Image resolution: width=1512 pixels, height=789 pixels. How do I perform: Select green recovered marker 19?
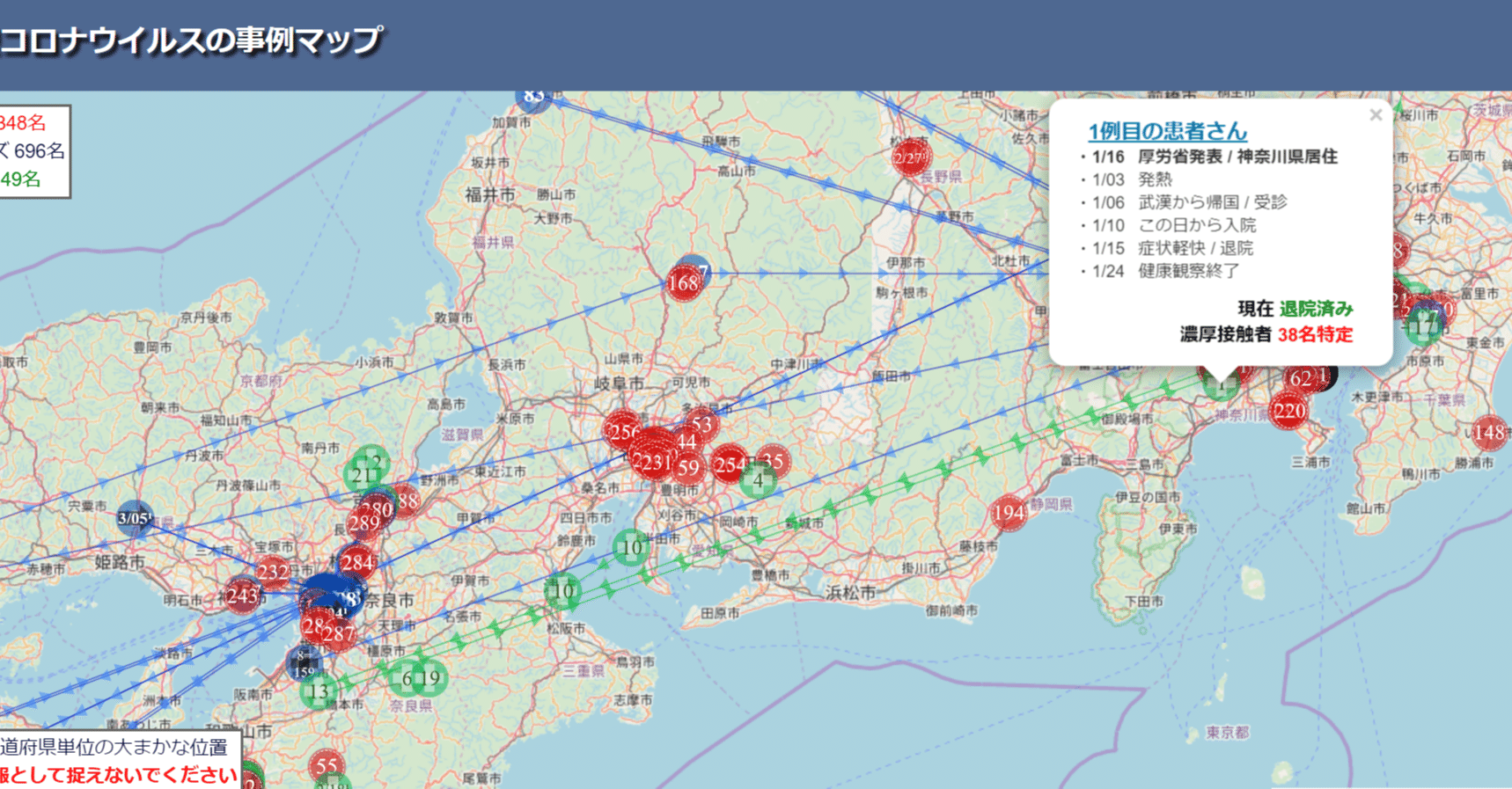click(x=429, y=678)
